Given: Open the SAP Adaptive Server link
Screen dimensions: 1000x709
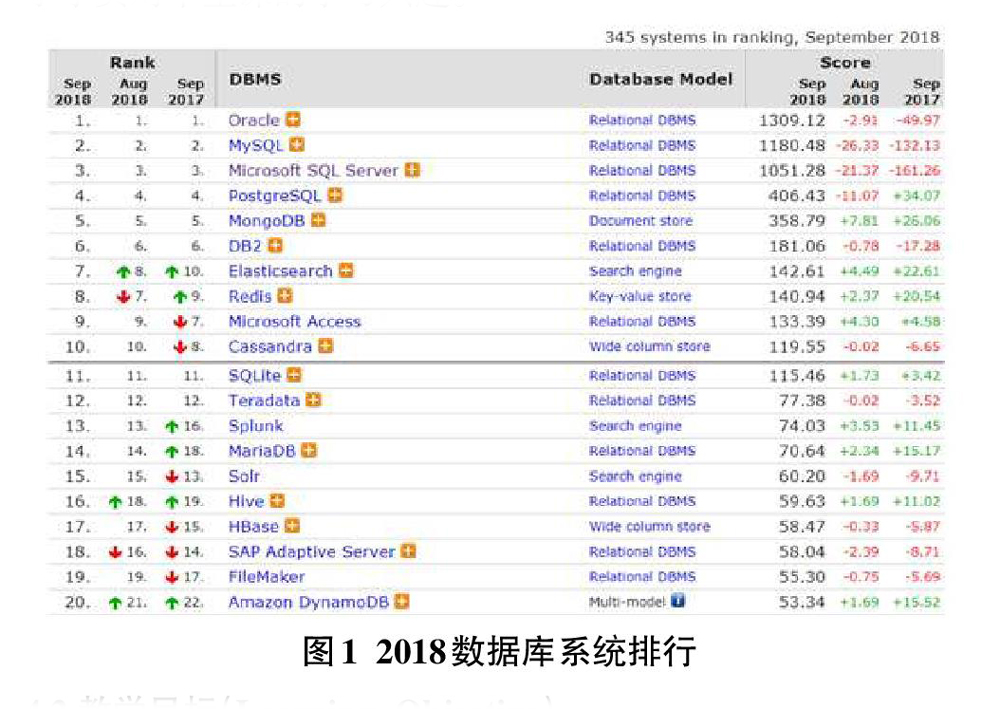Looking at the screenshot, I should 312,552.
